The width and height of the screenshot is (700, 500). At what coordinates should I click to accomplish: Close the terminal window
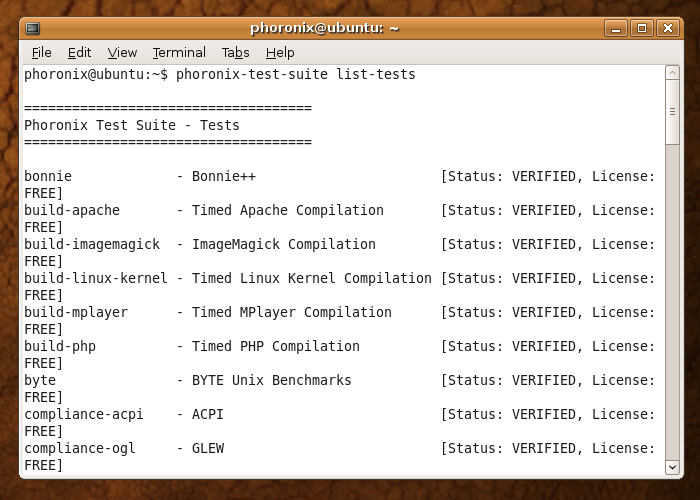point(668,28)
